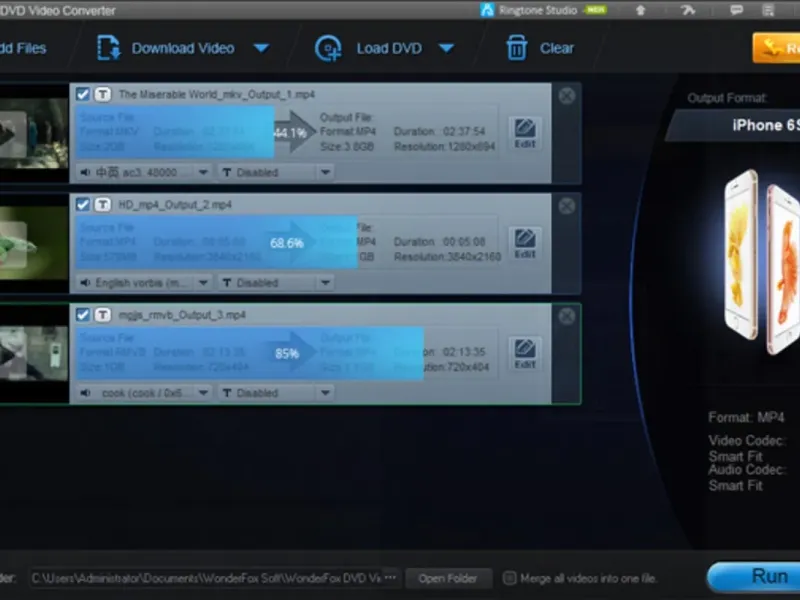Uncheck the mgjs_rmvb_Output_3.mp4 checkbox

83,315
